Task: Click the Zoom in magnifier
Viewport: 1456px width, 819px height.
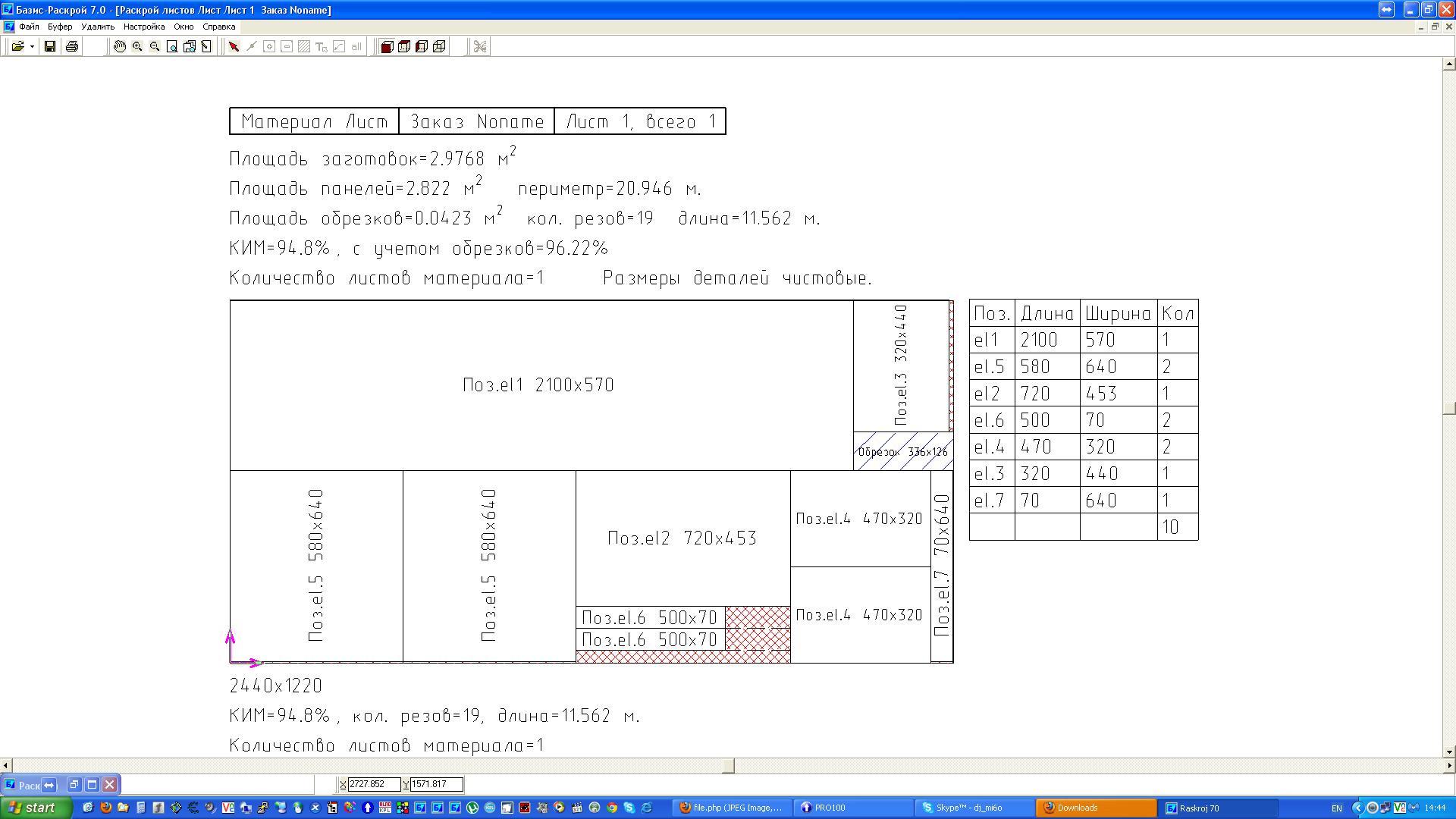Action: 137,46
